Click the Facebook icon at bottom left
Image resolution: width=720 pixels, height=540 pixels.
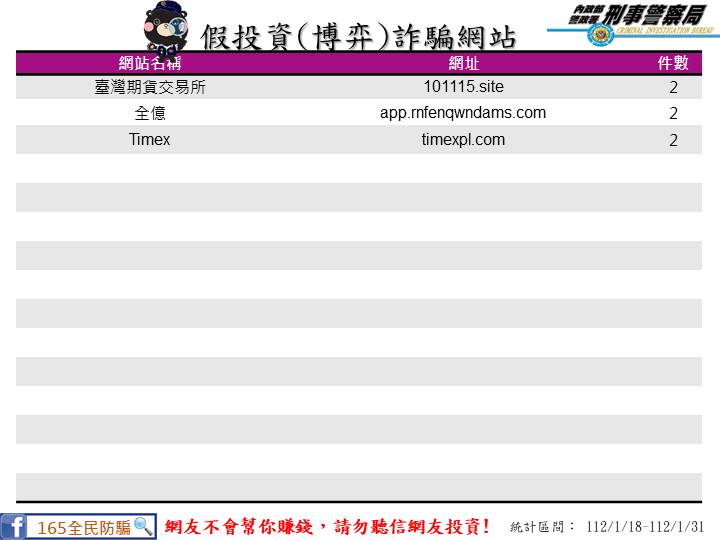[13, 527]
